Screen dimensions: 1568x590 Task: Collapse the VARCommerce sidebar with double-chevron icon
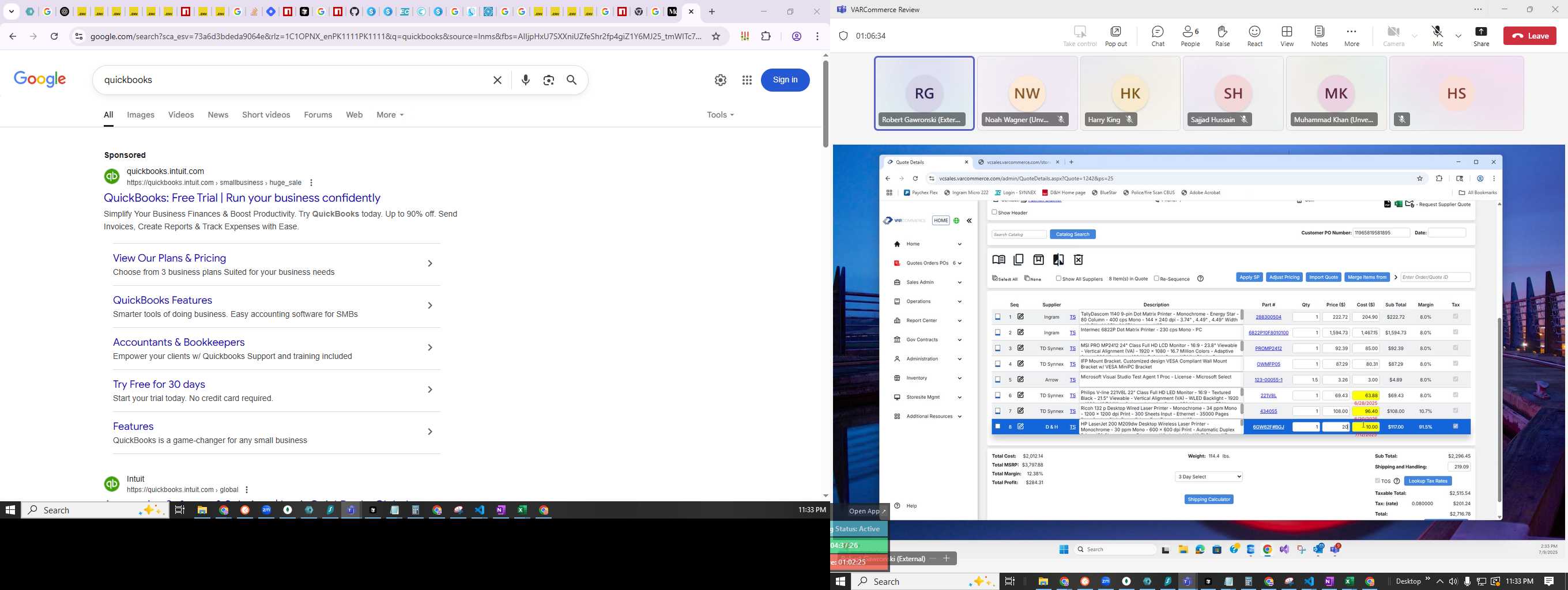coord(969,221)
